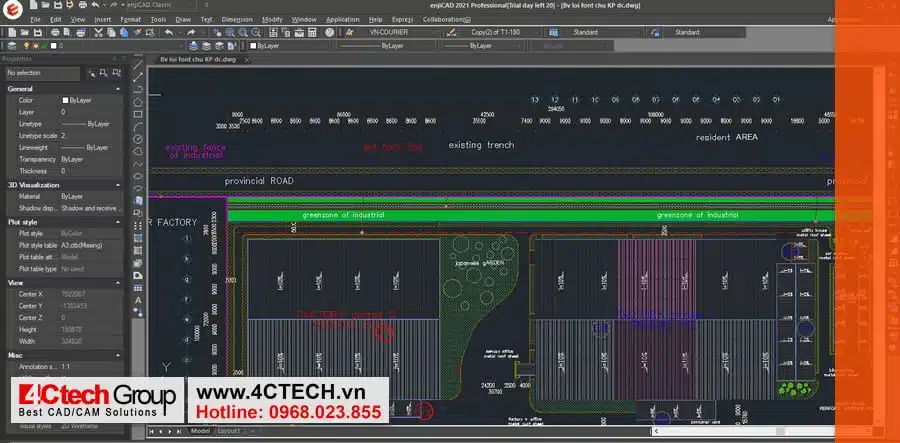This screenshot has width=900, height=443.
Task: Open the Format menu
Action: click(131, 20)
